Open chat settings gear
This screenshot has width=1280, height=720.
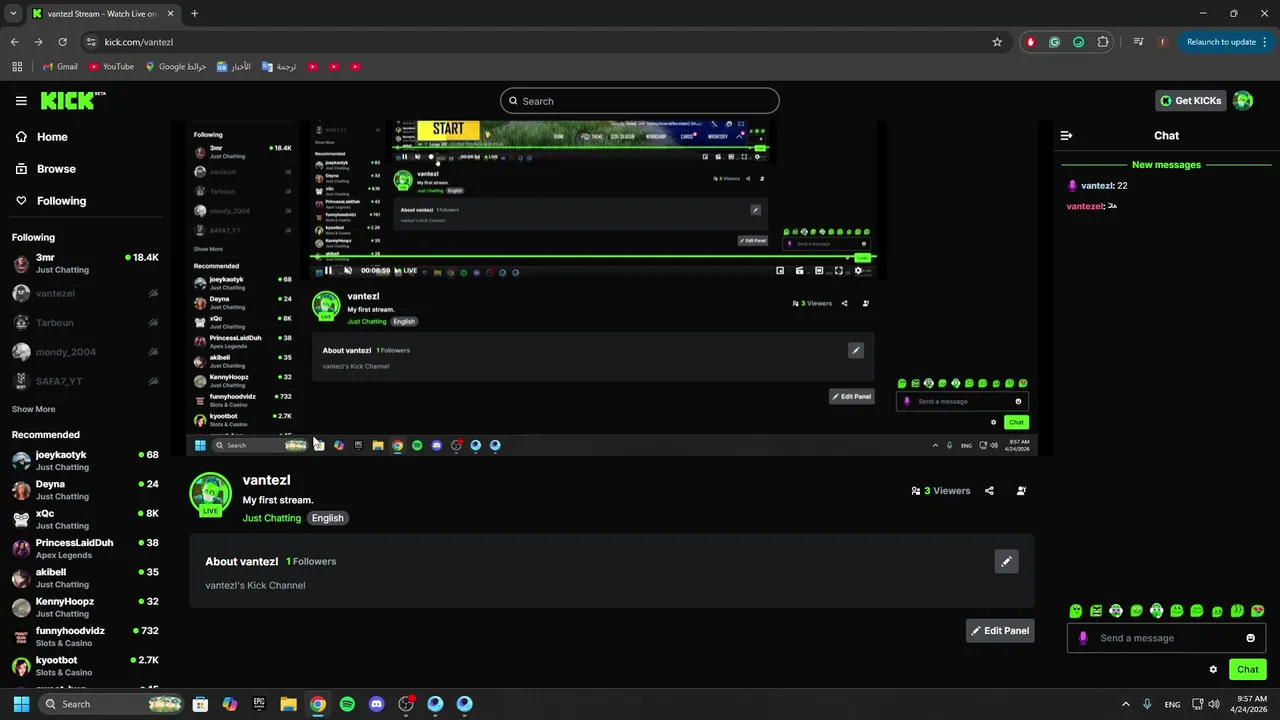pyautogui.click(x=1213, y=670)
